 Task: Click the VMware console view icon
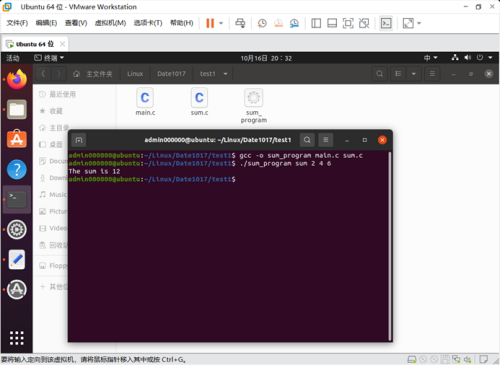coord(386,23)
